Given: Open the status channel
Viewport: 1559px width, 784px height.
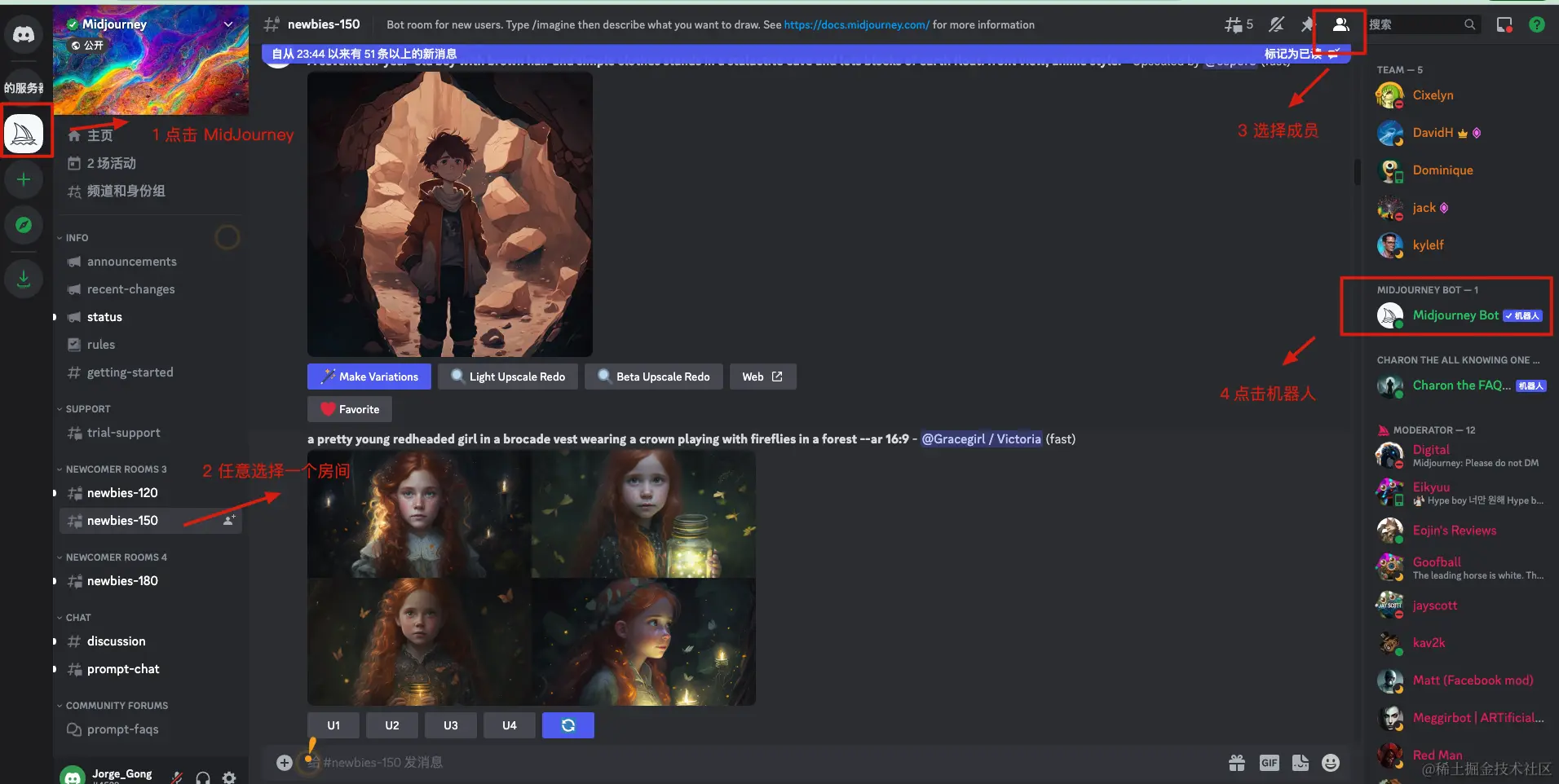Looking at the screenshot, I should 151,317.
